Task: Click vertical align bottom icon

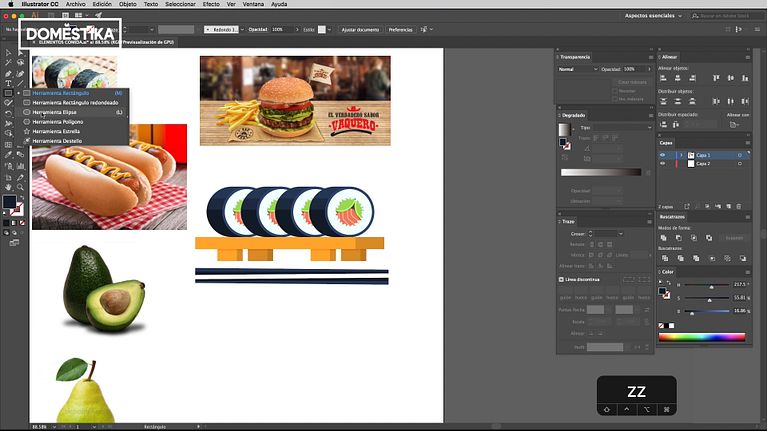Action: pyautogui.click(x=744, y=78)
